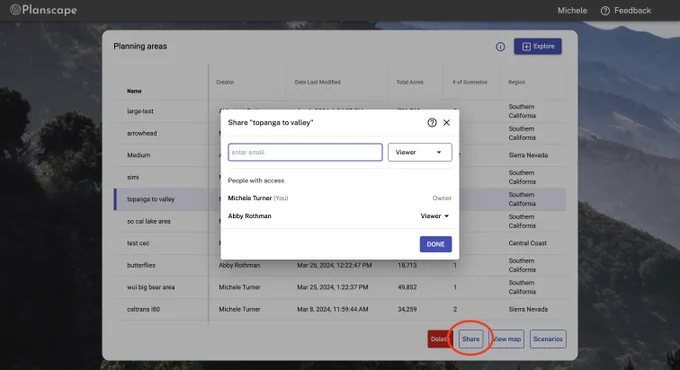Click Abby Rothman name in access list
The height and width of the screenshot is (370, 680).
249,216
